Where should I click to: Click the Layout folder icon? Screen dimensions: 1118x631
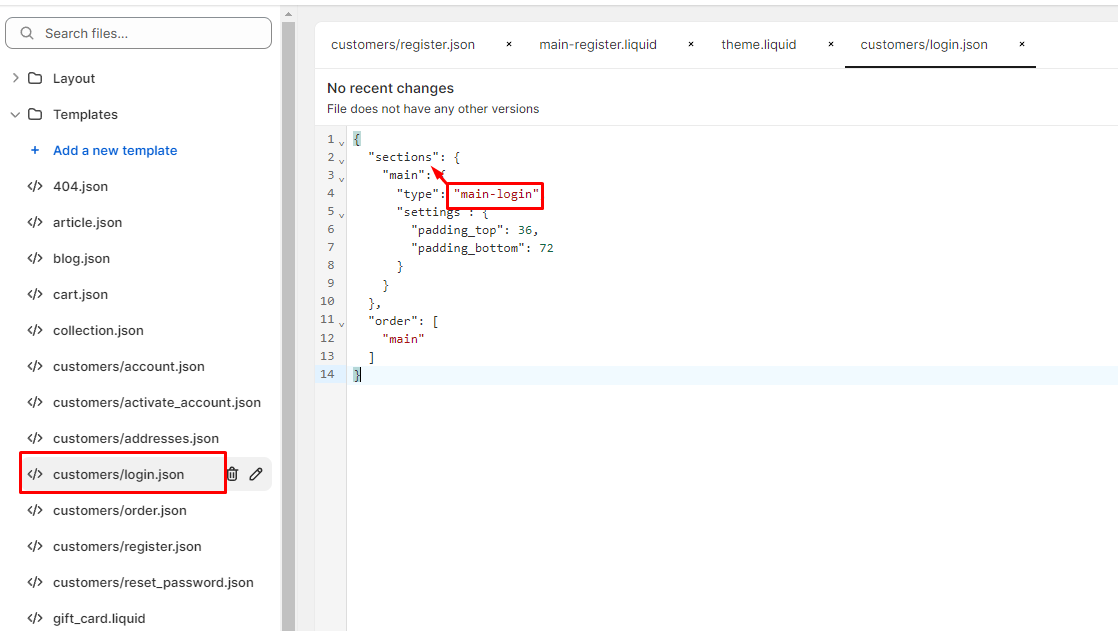click(x=35, y=78)
